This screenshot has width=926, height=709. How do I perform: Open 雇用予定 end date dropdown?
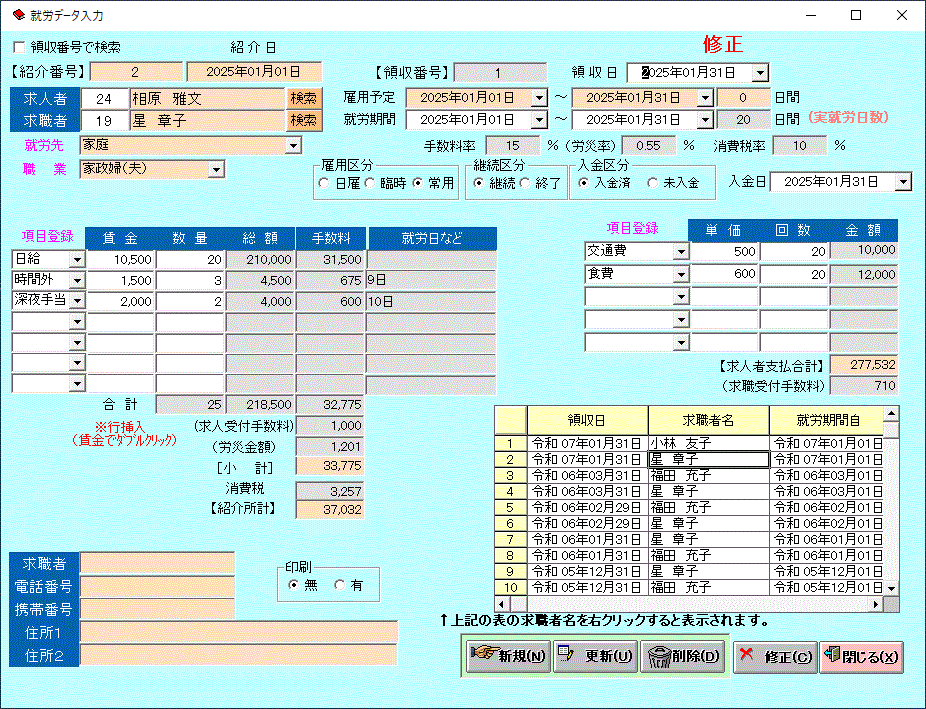point(705,98)
